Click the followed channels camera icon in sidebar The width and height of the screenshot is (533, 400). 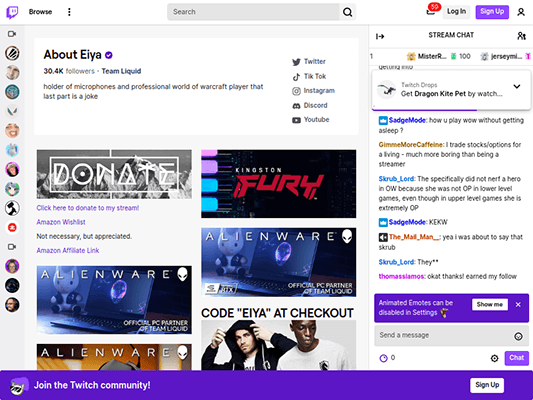[12, 34]
